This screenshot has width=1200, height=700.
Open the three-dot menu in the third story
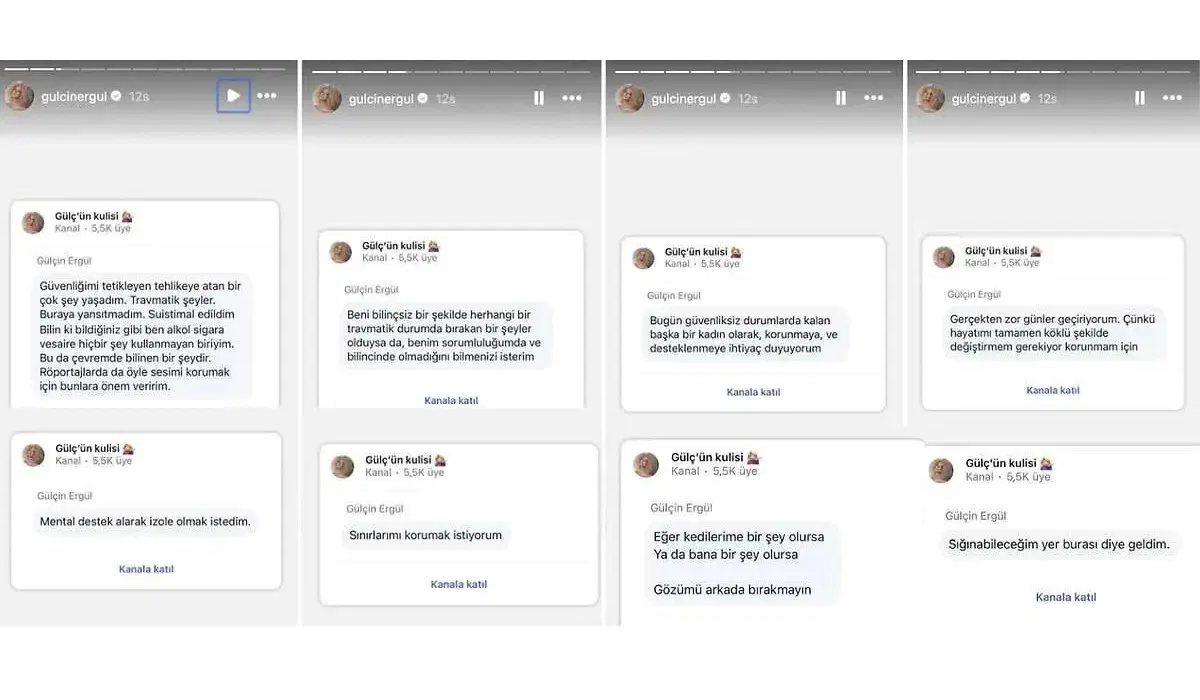pyautogui.click(x=874, y=98)
